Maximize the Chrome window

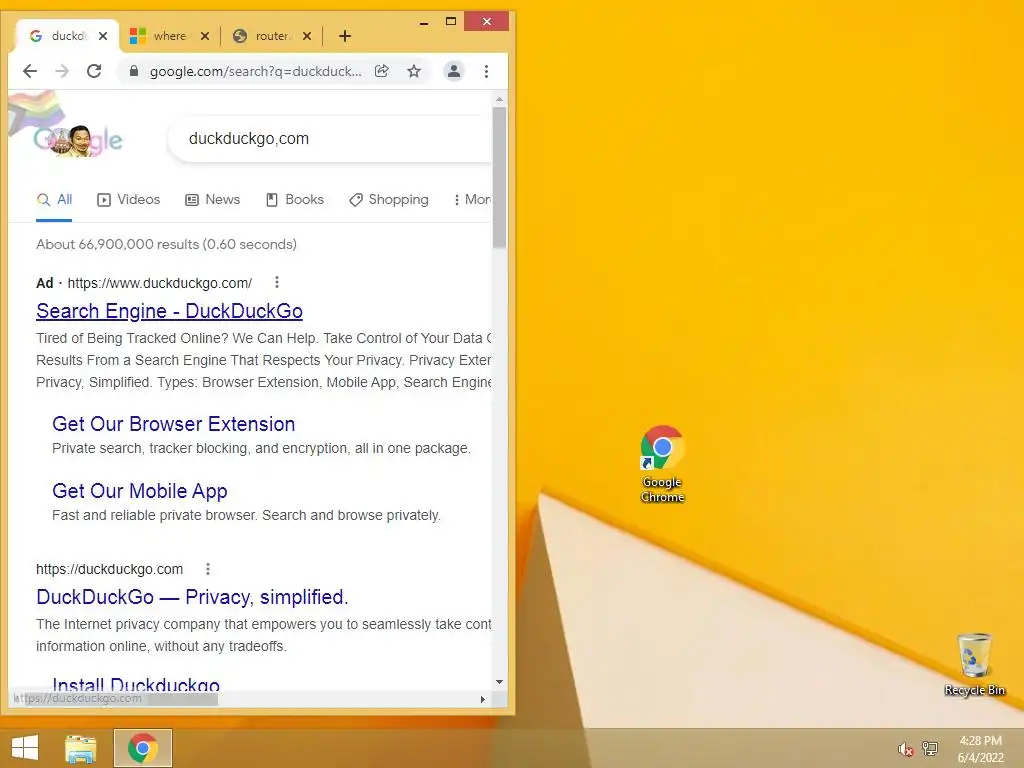coord(451,22)
